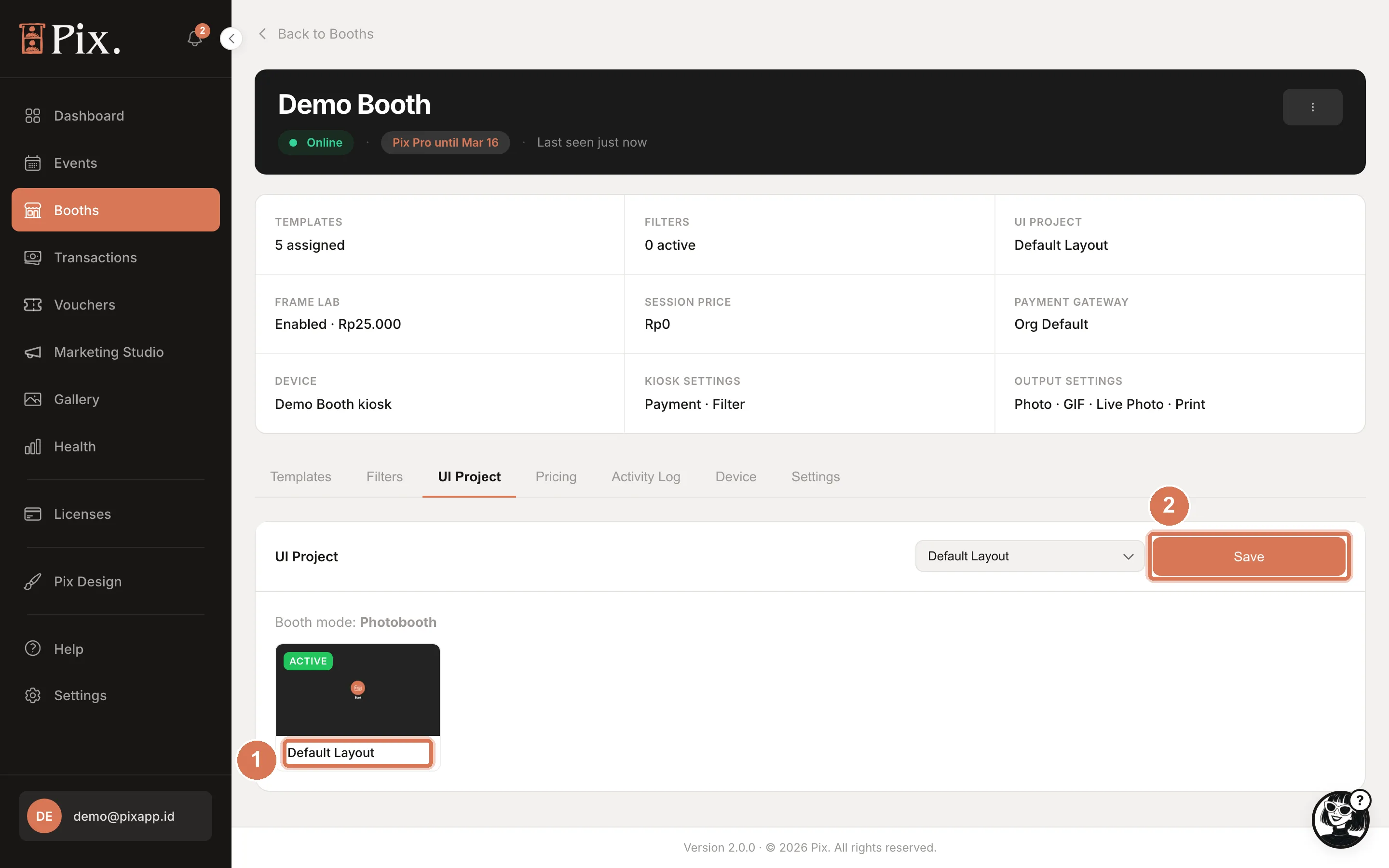
Task: Click the Online status badge
Action: 316,142
